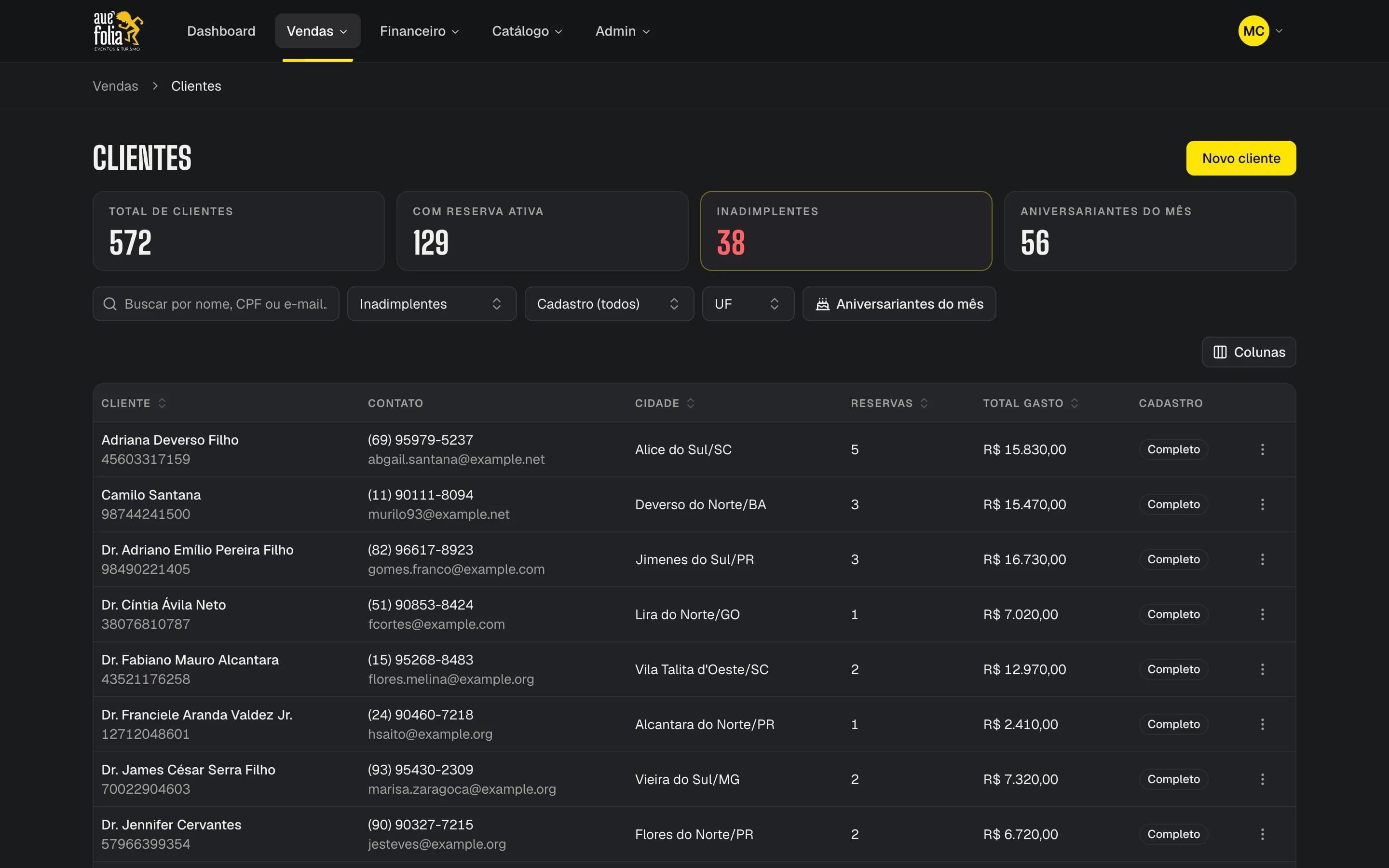Screen dimensions: 1389x868
Task: Open the UF state dropdown
Action: [748, 304]
